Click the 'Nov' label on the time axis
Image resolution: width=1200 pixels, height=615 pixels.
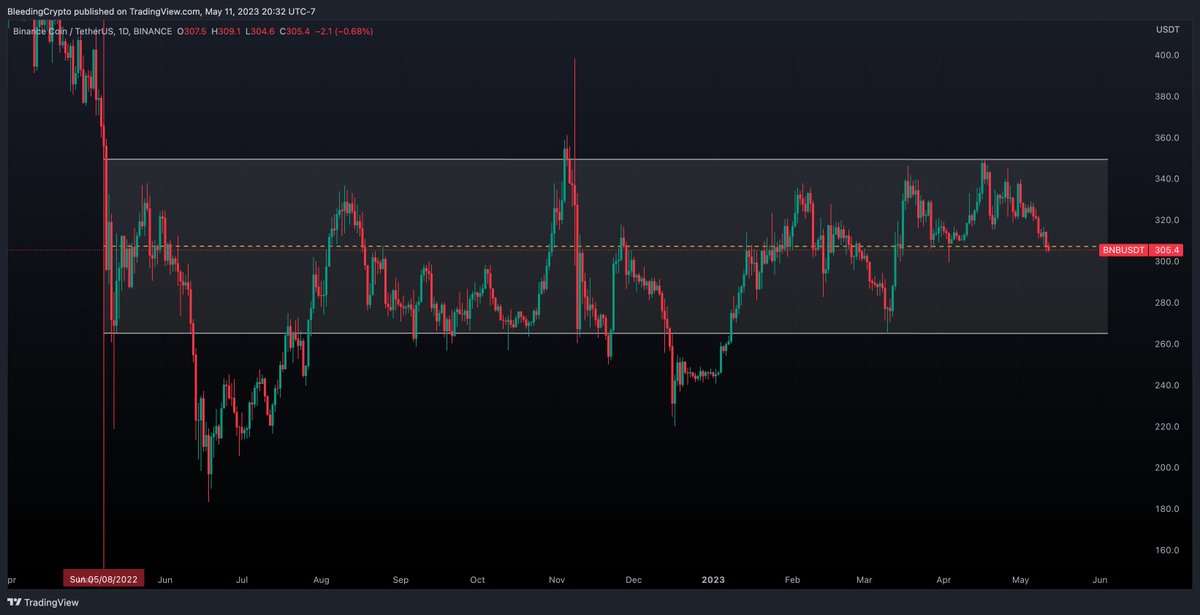point(557,579)
